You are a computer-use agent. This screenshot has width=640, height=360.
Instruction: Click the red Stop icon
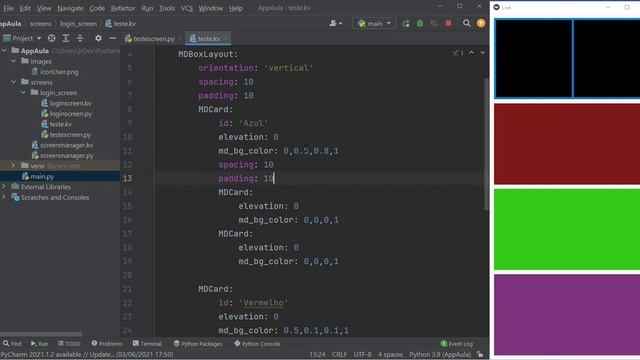(448, 23)
